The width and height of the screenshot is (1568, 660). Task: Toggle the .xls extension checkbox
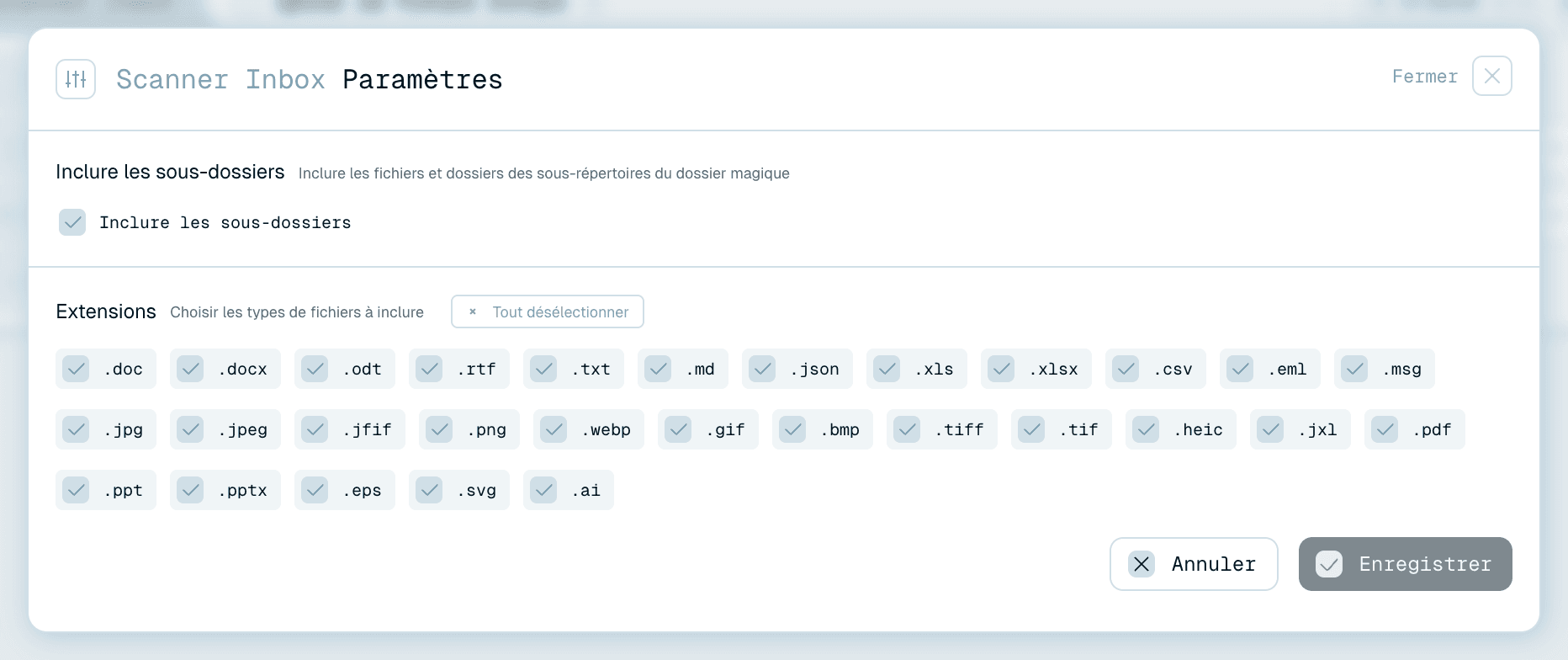click(887, 369)
